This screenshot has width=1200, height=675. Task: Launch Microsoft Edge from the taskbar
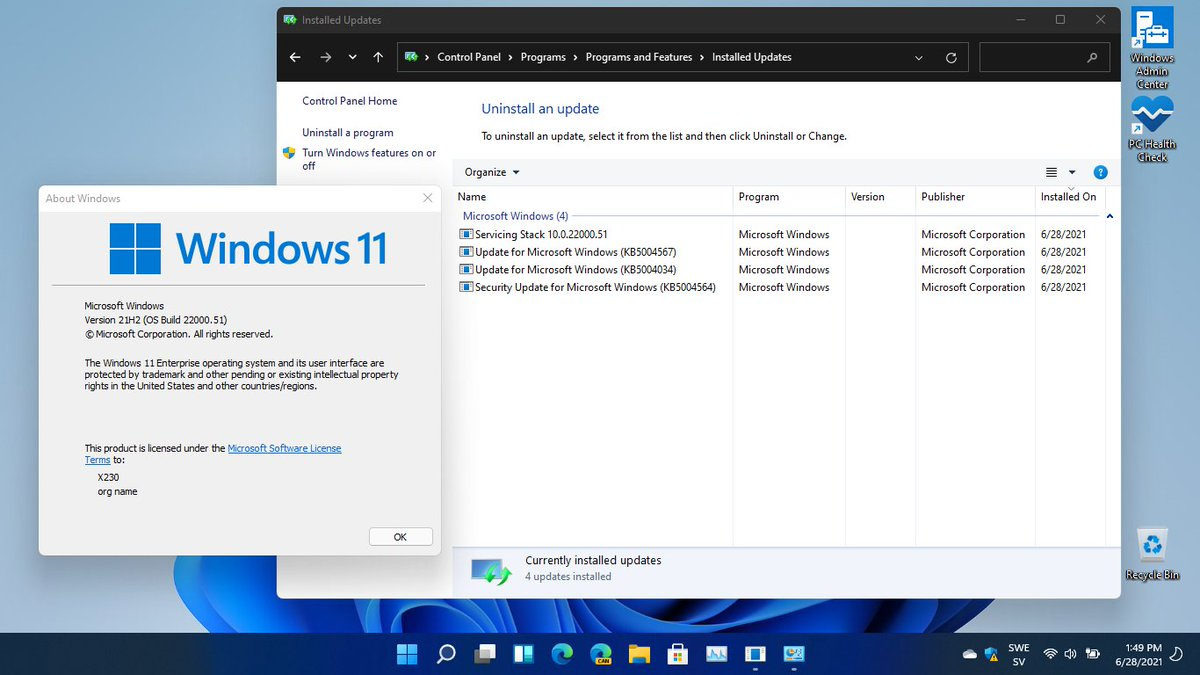click(x=562, y=654)
